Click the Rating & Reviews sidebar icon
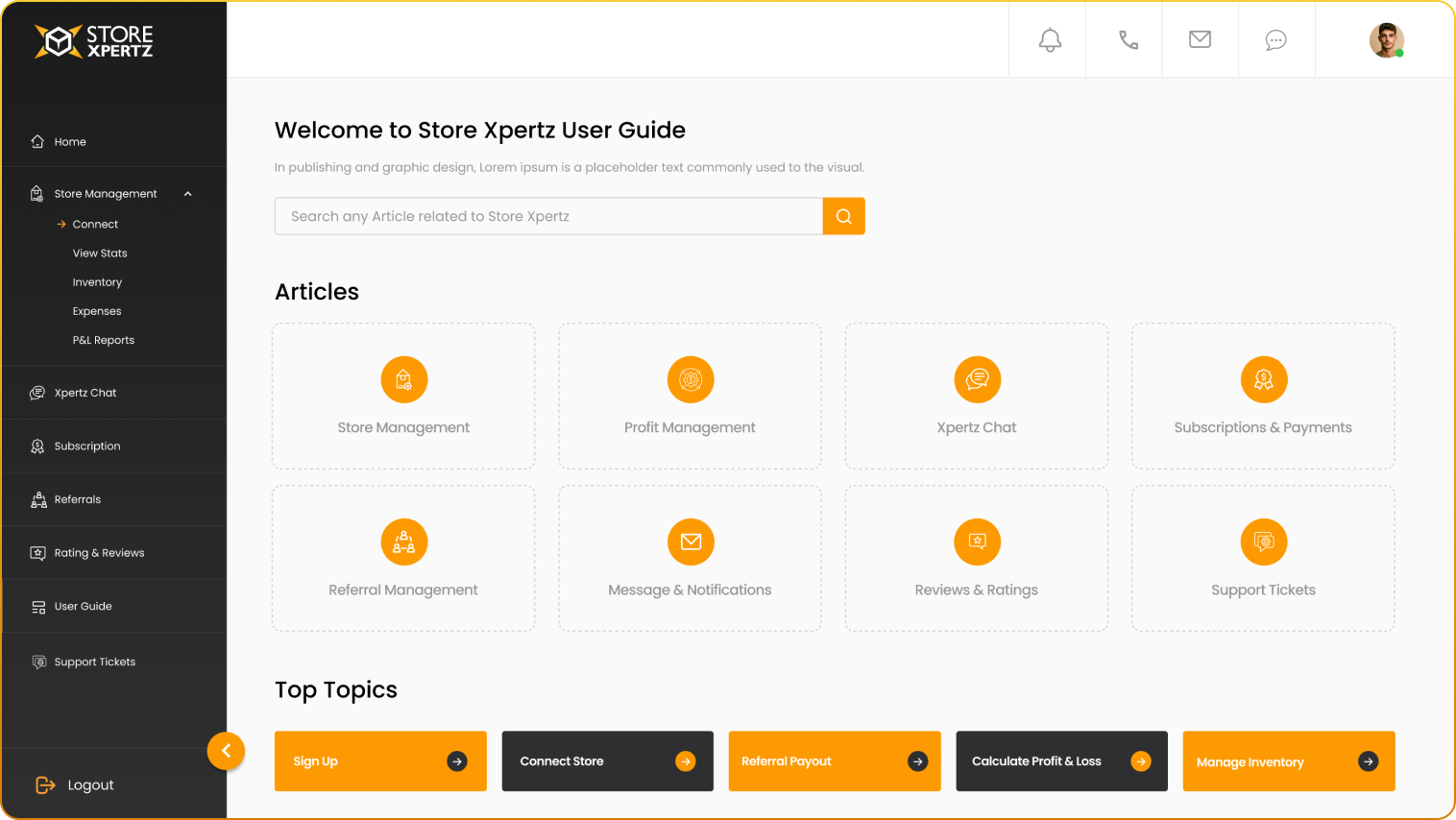This screenshot has width=1456, height=820. (37, 553)
